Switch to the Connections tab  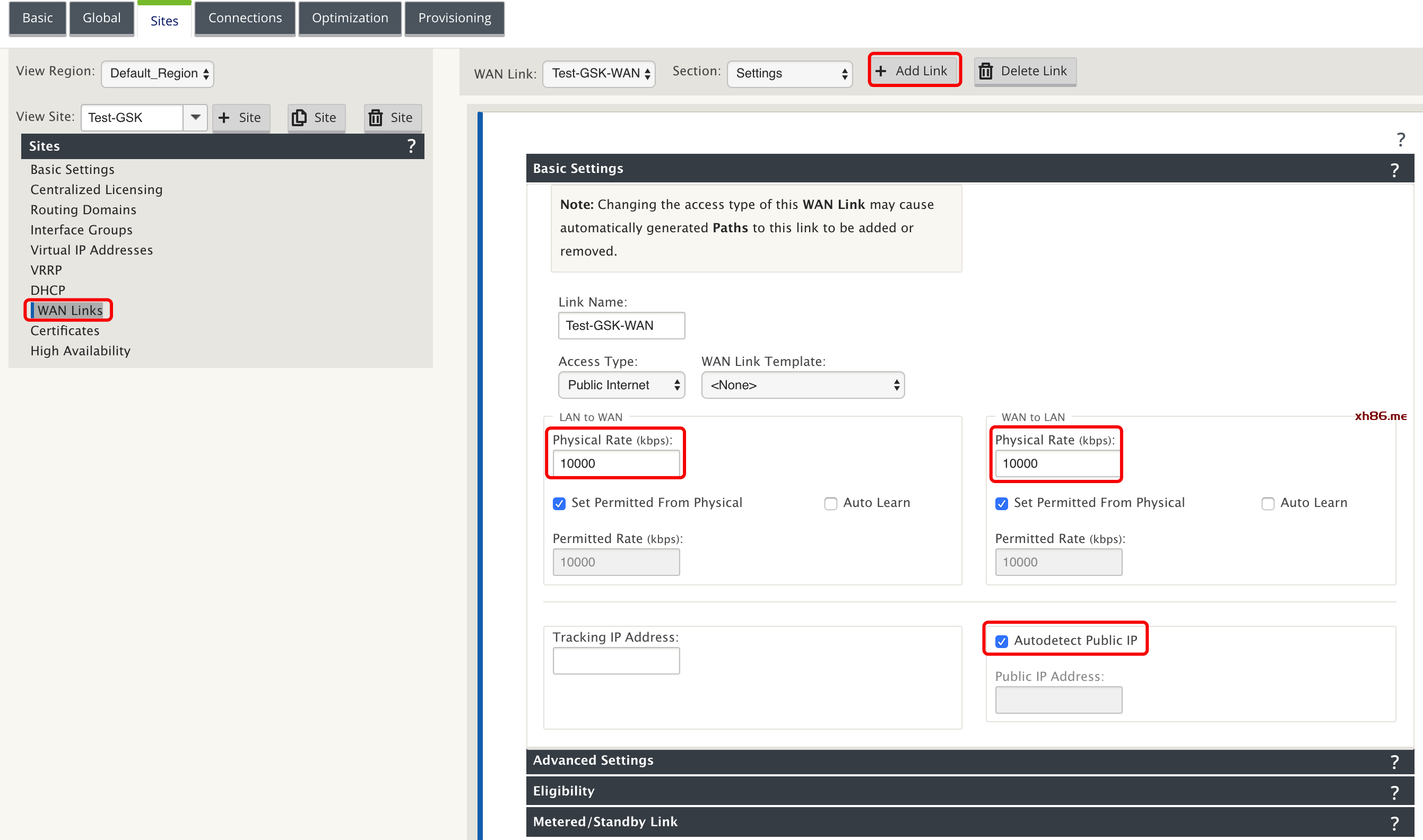pos(245,18)
